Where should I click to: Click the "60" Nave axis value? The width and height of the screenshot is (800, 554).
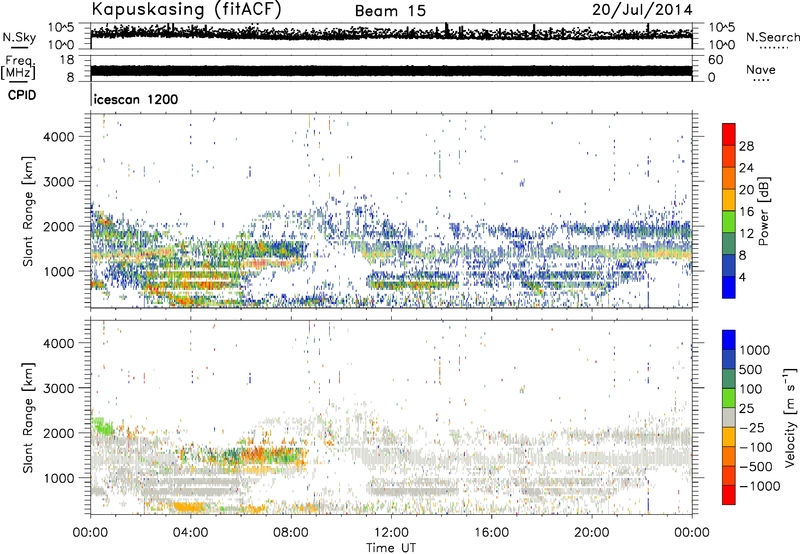tap(715, 60)
